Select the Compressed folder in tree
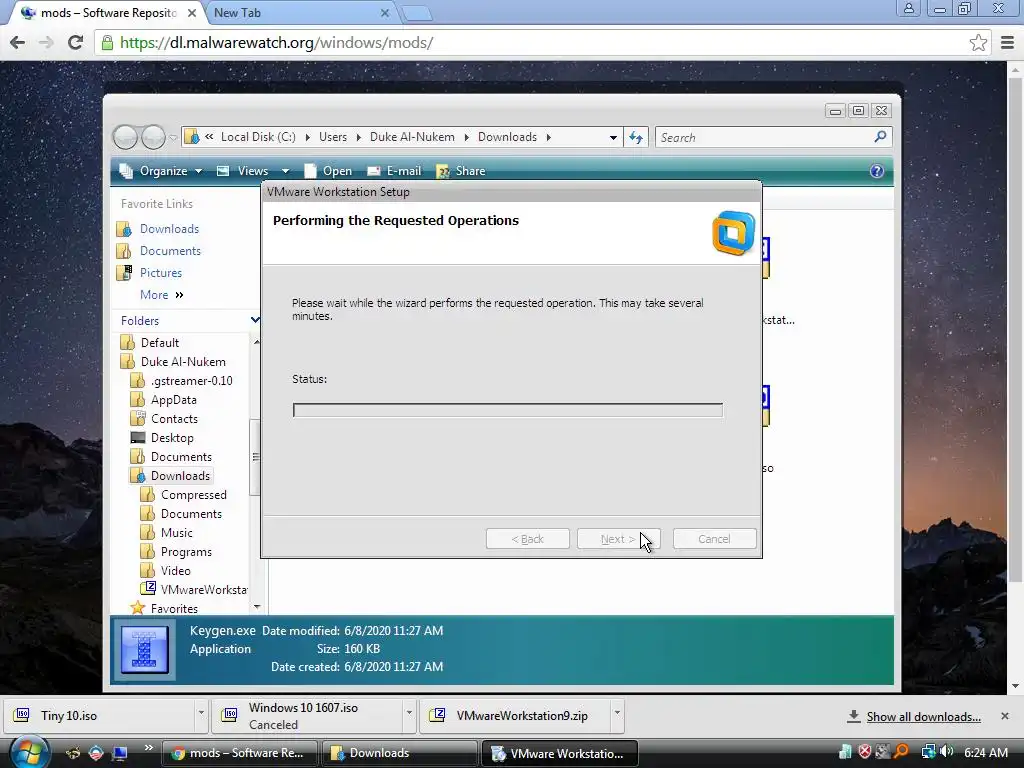This screenshot has width=1024, height=768. click(193, 495)
